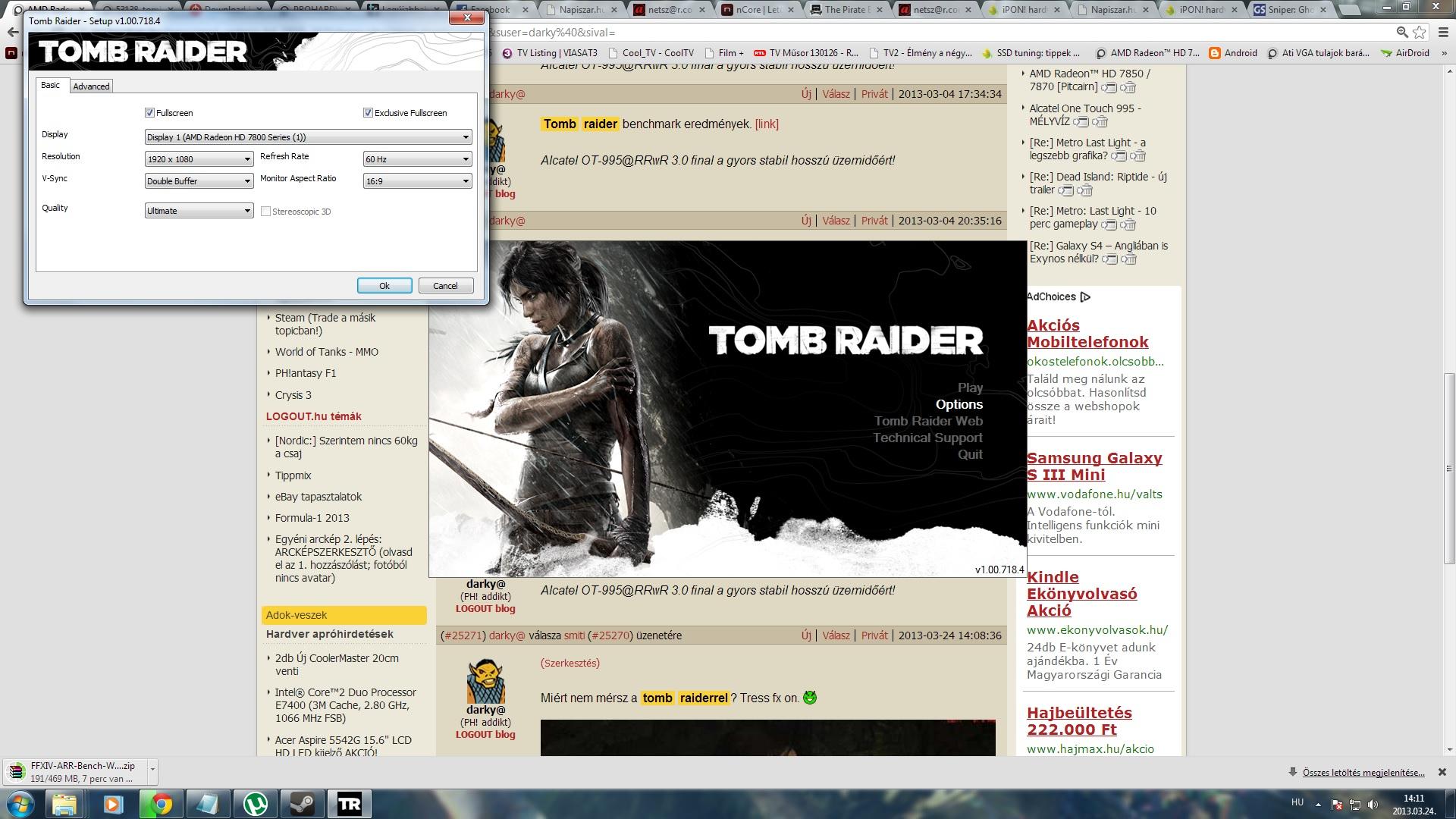1456x819 pixels.
Task: Click darky@ avatar in last post
Action: (485, 680)
